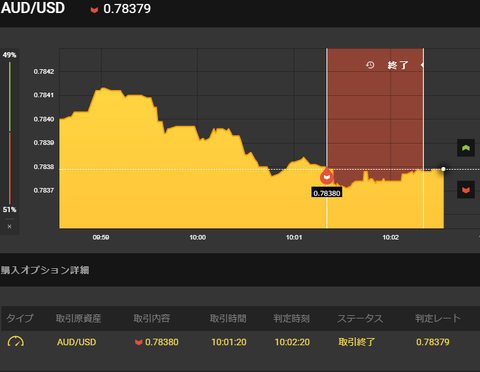Click the red arrow next to 0.78379 header

click(x=94, y=10)
